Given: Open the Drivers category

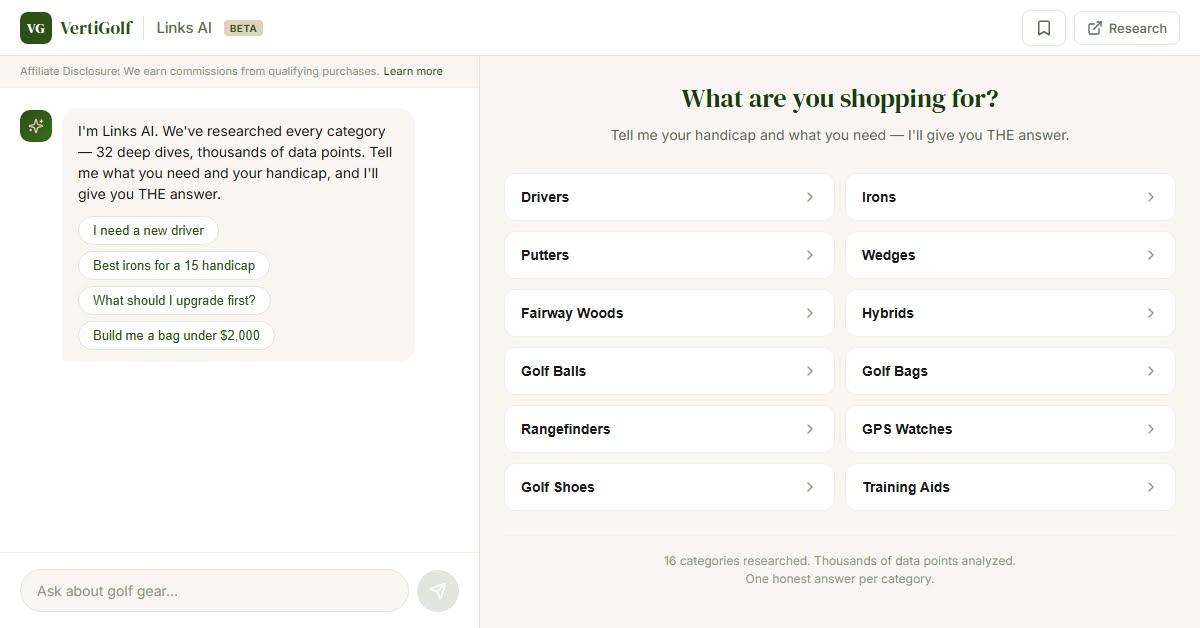Looking at the screenshot, I should 669,197.
